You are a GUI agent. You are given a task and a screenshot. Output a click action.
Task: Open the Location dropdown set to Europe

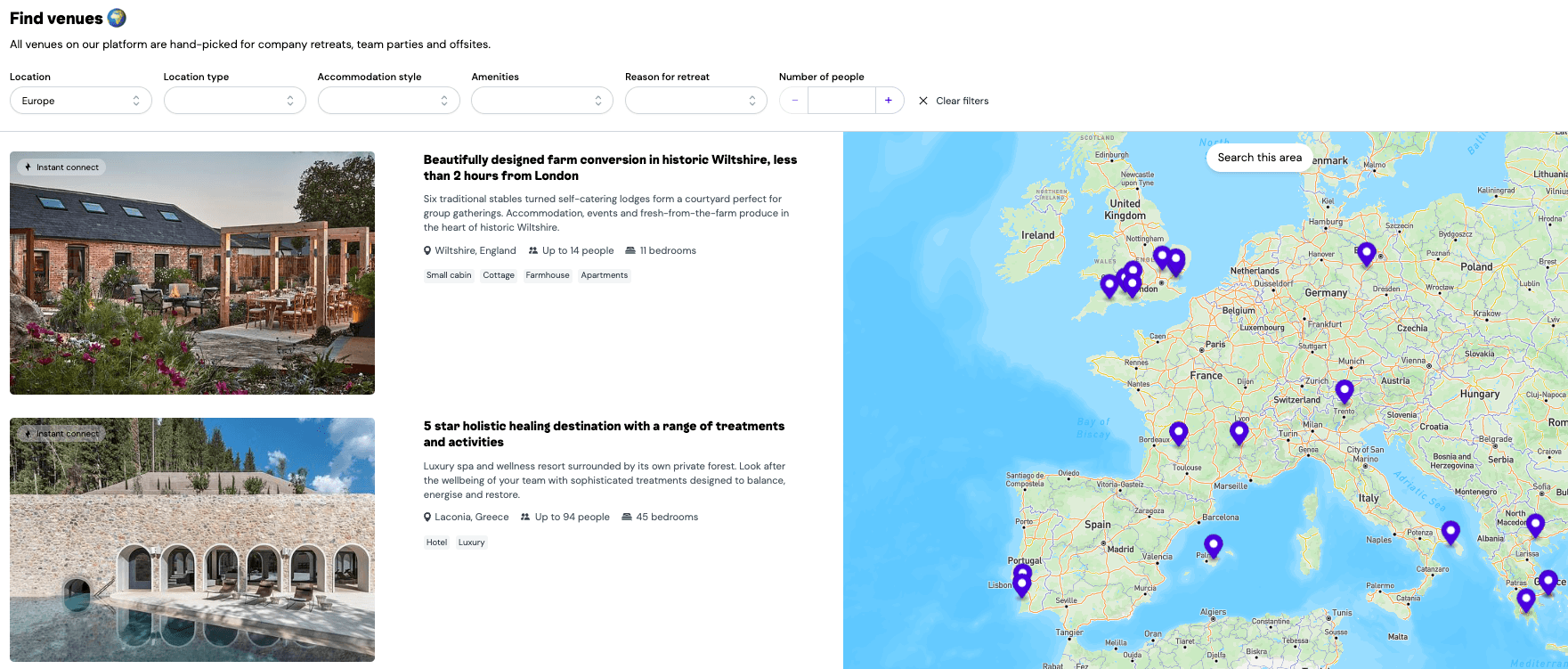(80, 101)
